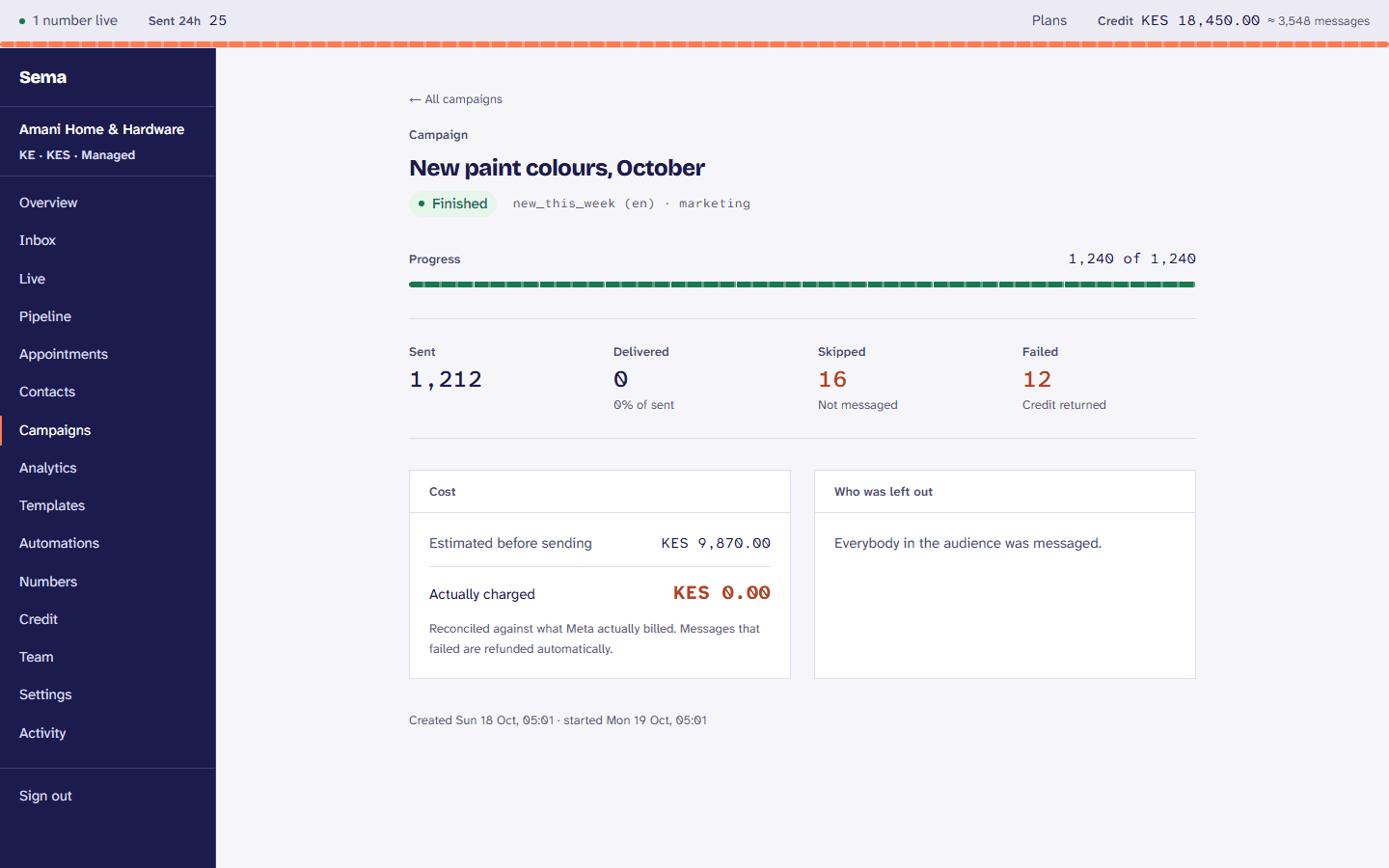Click Sign out
The height and width of the screenshot is (868, 1389).
coord(45,796)
